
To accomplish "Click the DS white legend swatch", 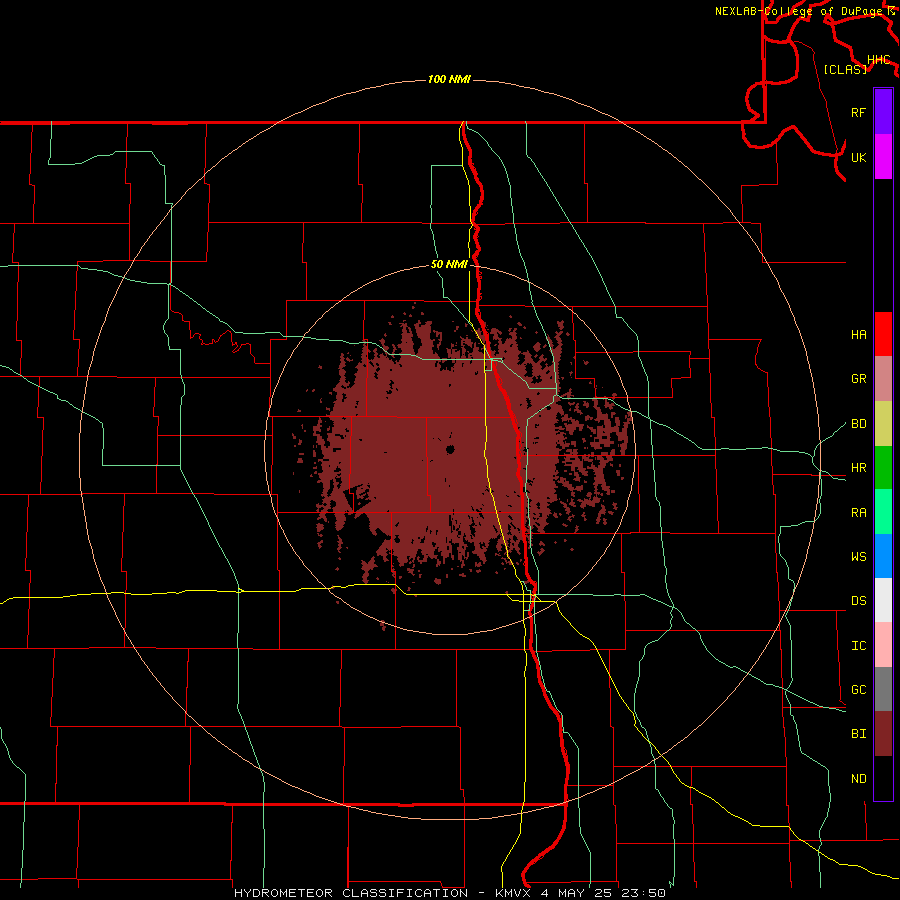I will [x=883, y=600].
